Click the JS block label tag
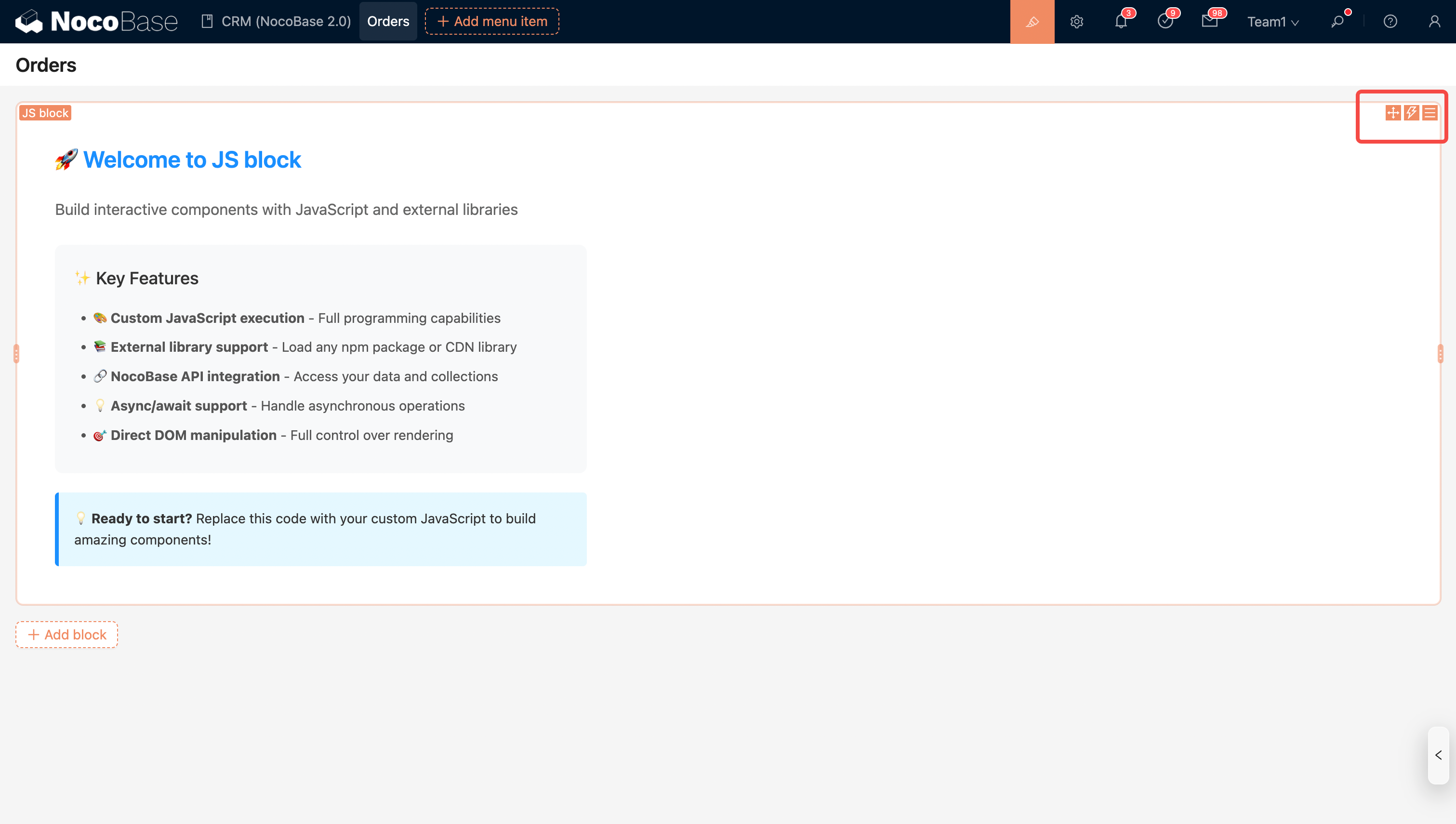Screen dimensions: 1456x824 pyautogui.click(x=45, y=113)
